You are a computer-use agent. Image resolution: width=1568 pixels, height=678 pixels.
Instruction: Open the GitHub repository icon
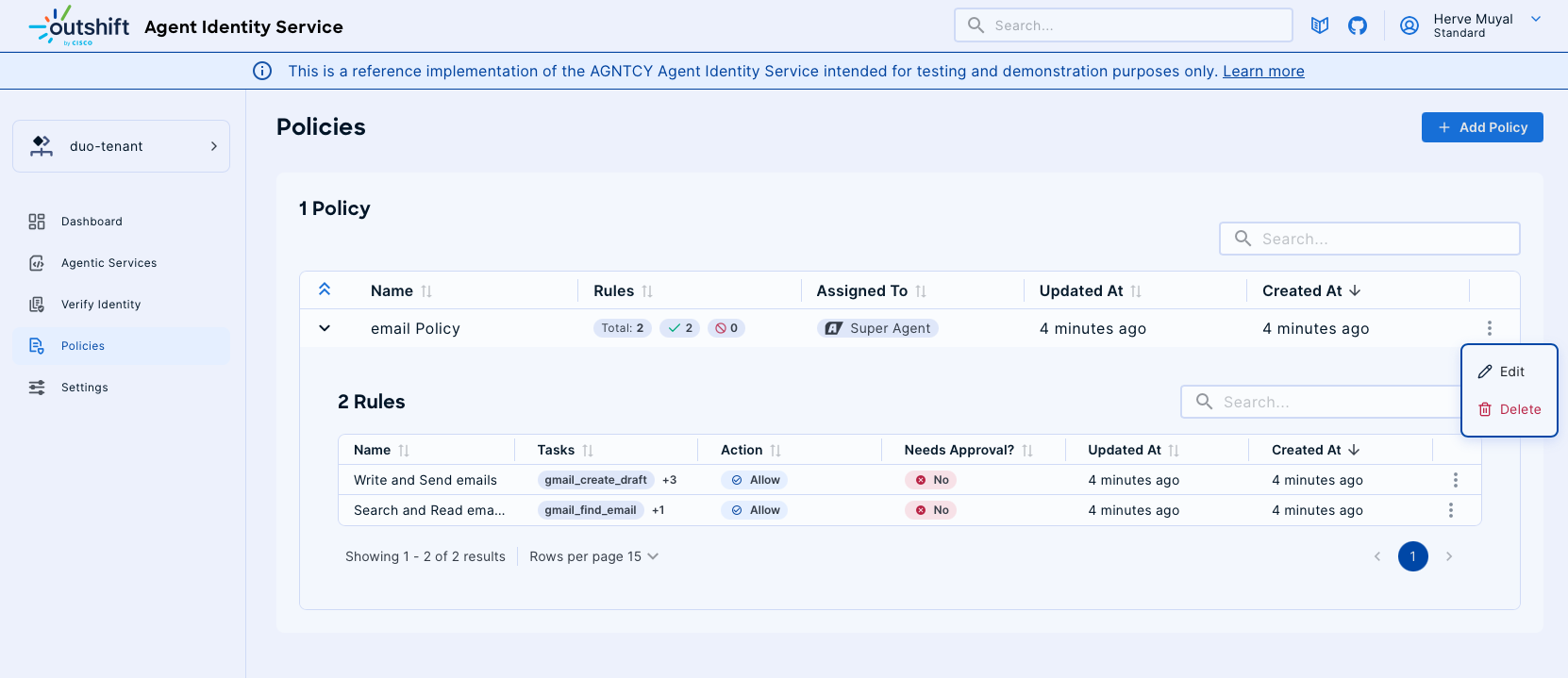tap(1357, 25)
